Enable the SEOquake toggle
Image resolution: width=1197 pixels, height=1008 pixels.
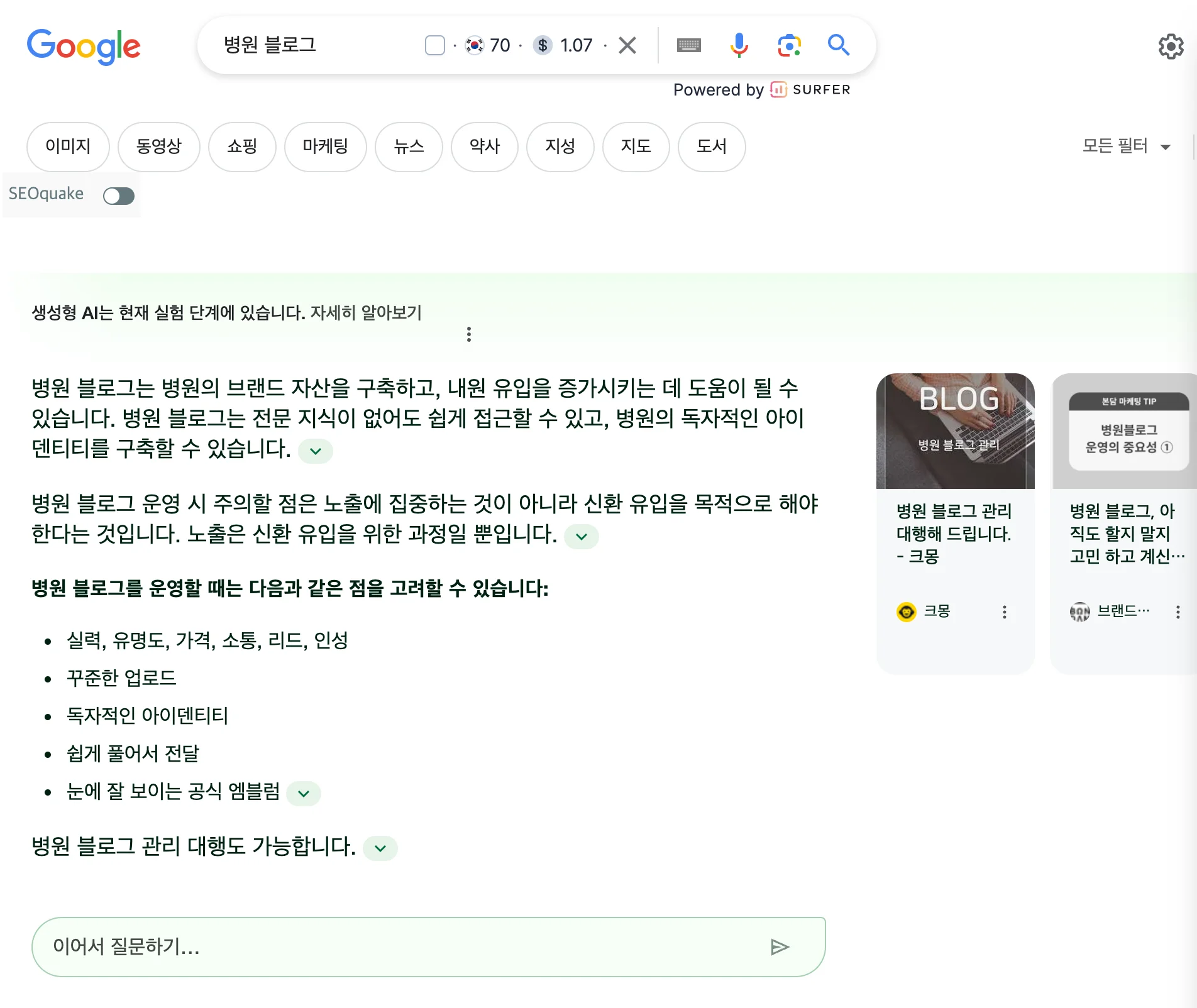pos(119,195)
